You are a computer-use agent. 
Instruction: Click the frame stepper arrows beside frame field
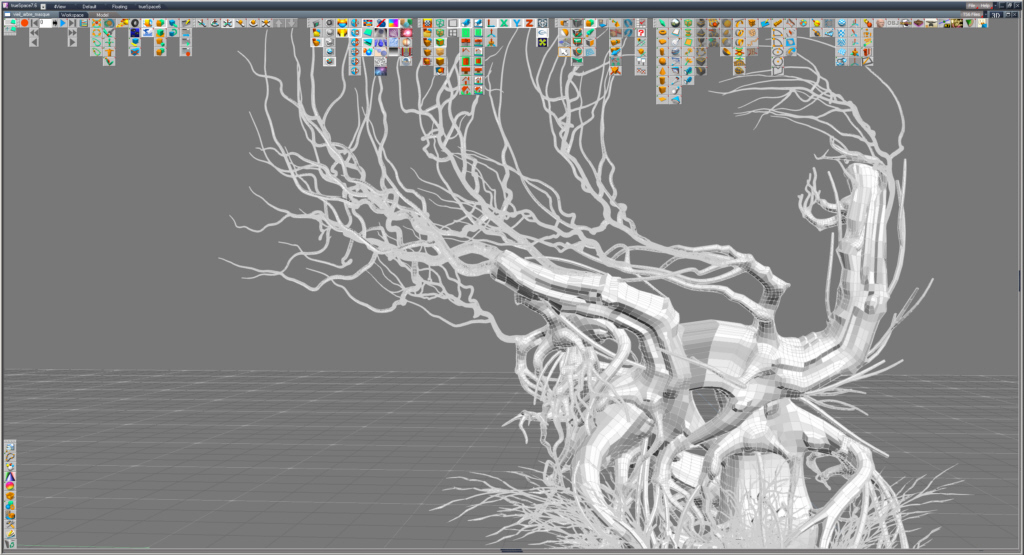point(55,23)
